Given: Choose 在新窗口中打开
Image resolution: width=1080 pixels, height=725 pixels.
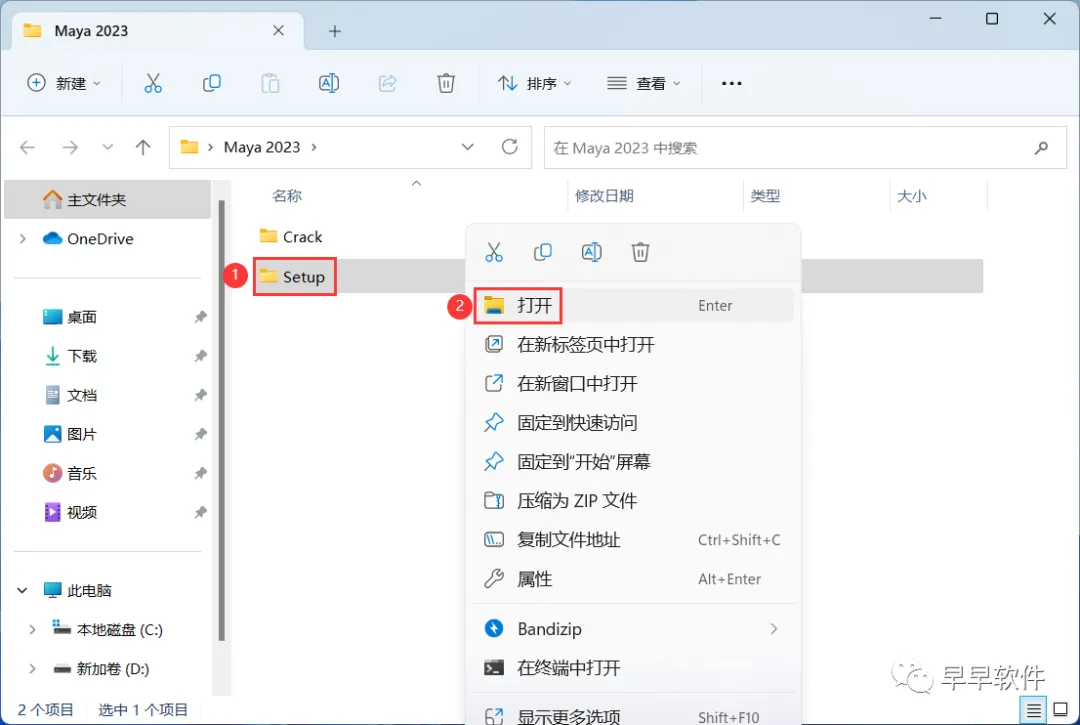Looking at the screenshot, I should (x=634, y=383).
